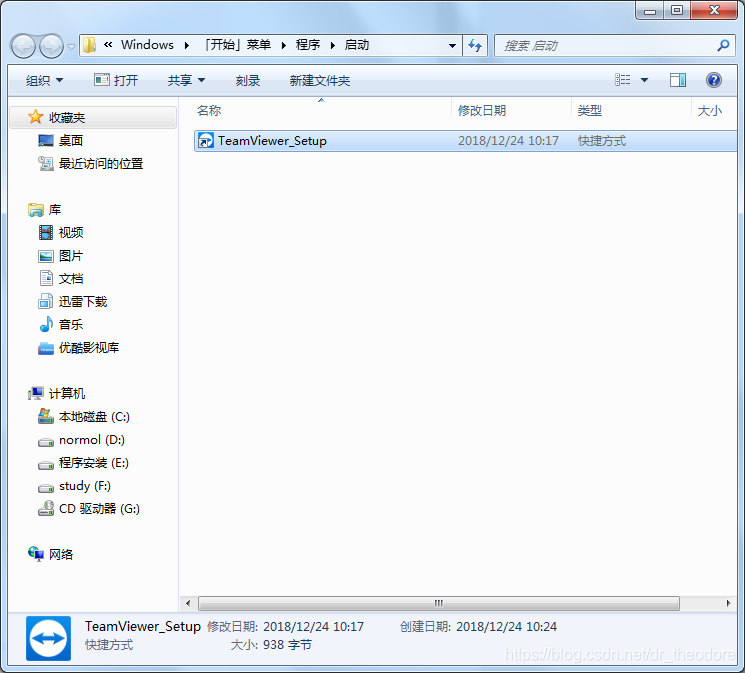The width and height of the screenshot is (745, 673).
Task: Click the 创建日期 value 2018/12/24 10:24
Action: click(x=506, y=626)
